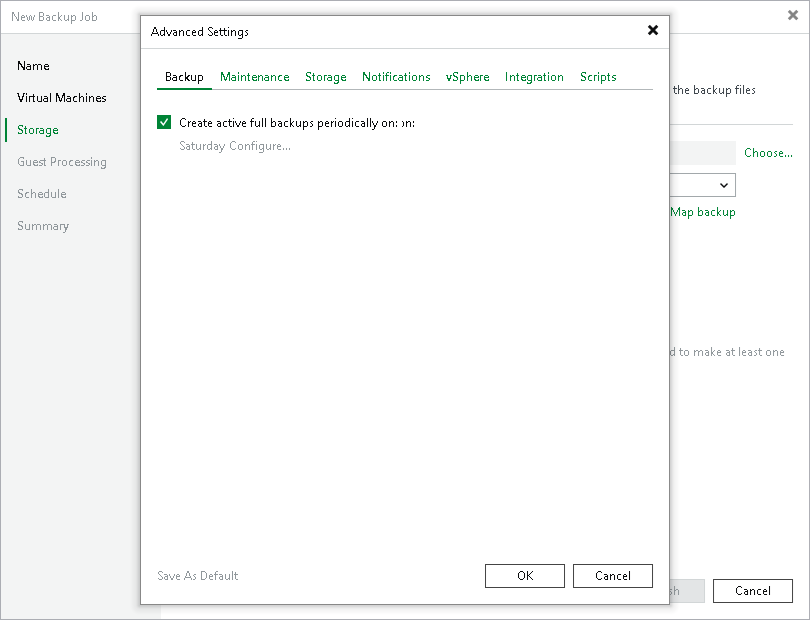
Task: Open the vSphere tab
Action: pyautogui.click(x=467, y=77)
